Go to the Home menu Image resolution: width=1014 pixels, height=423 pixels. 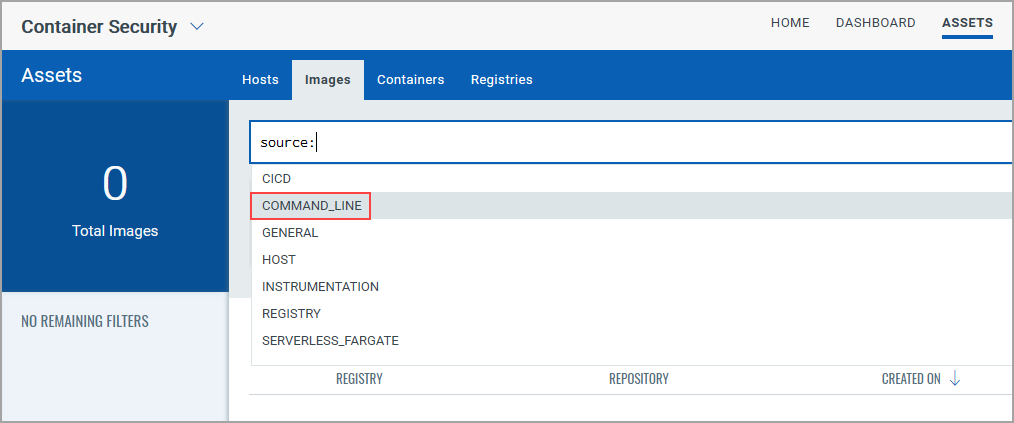tap(790, 23)
